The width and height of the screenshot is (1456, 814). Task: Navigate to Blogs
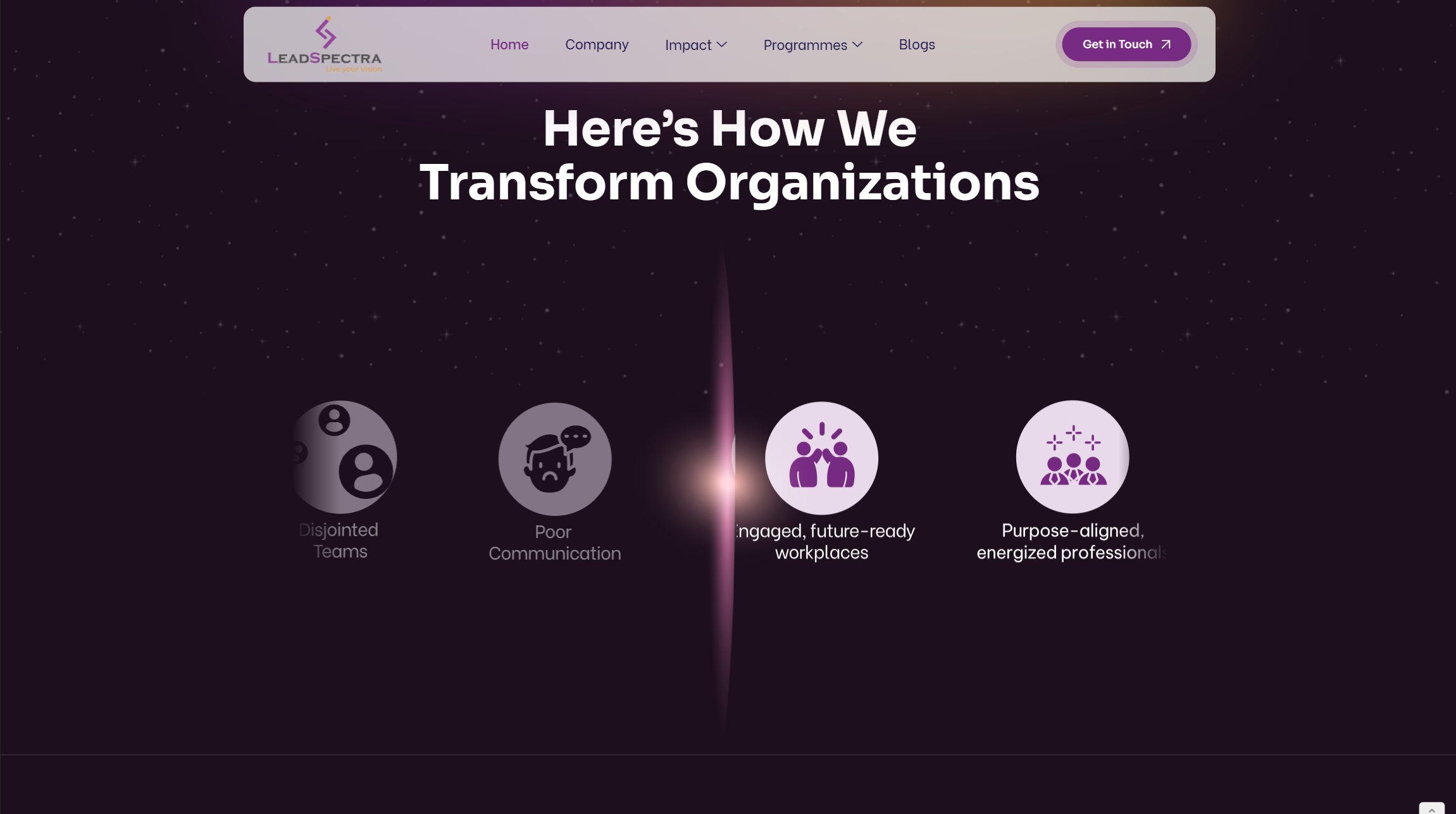(x=916, y=44)
